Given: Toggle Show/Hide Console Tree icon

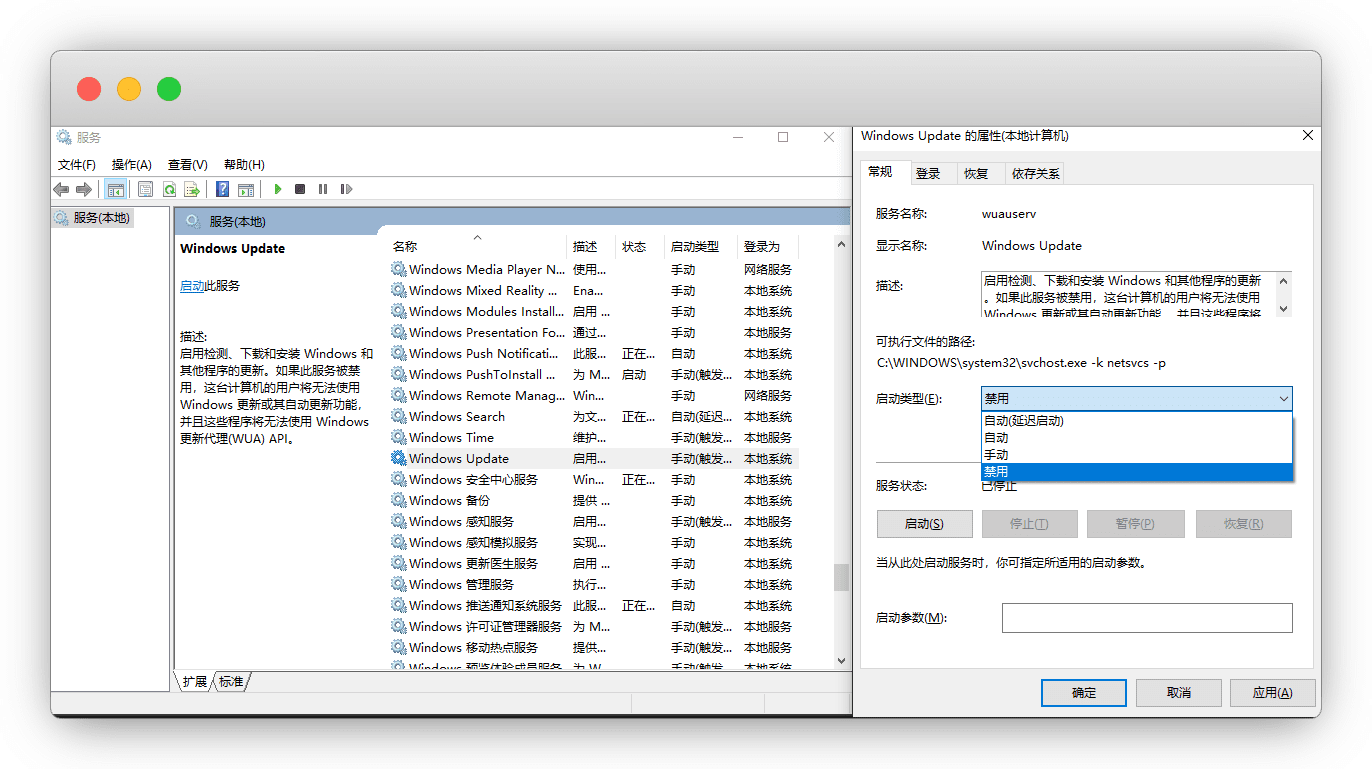Looking at the screenshot, I should click(116, 189).
